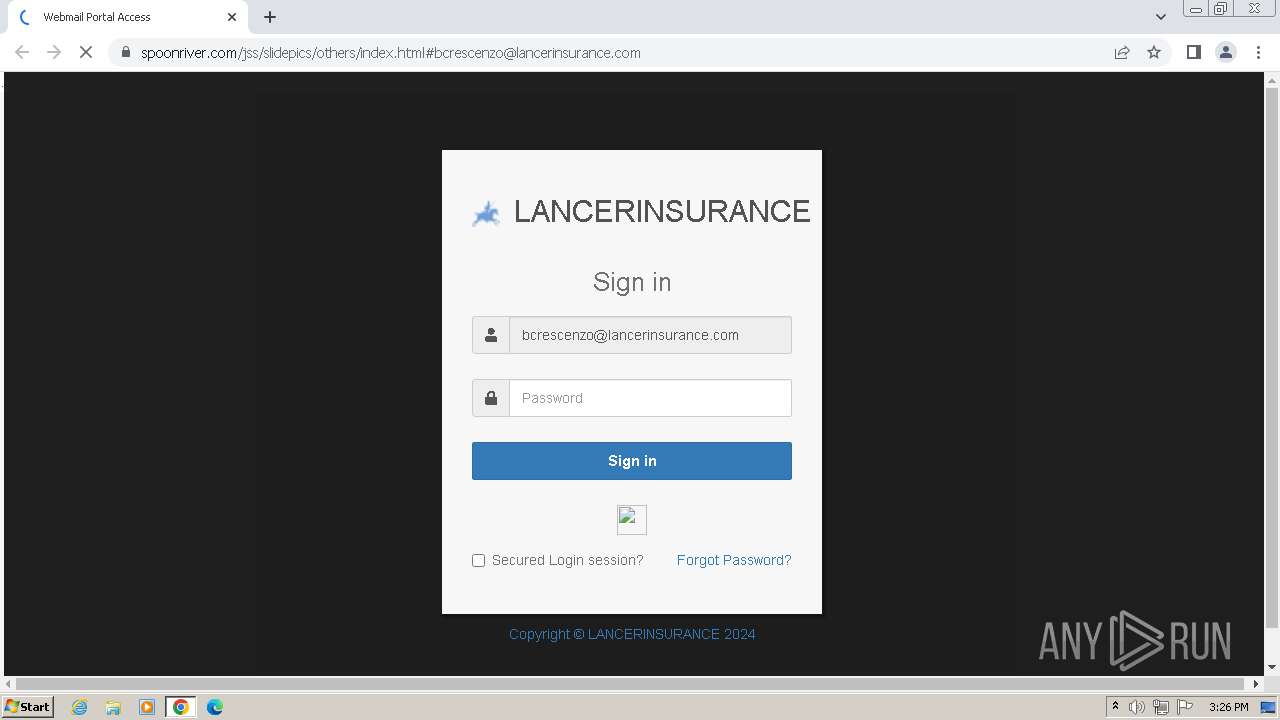Screen dimensions: 1280x720
Task: Go forward to the next page
Action: point(54,53)
